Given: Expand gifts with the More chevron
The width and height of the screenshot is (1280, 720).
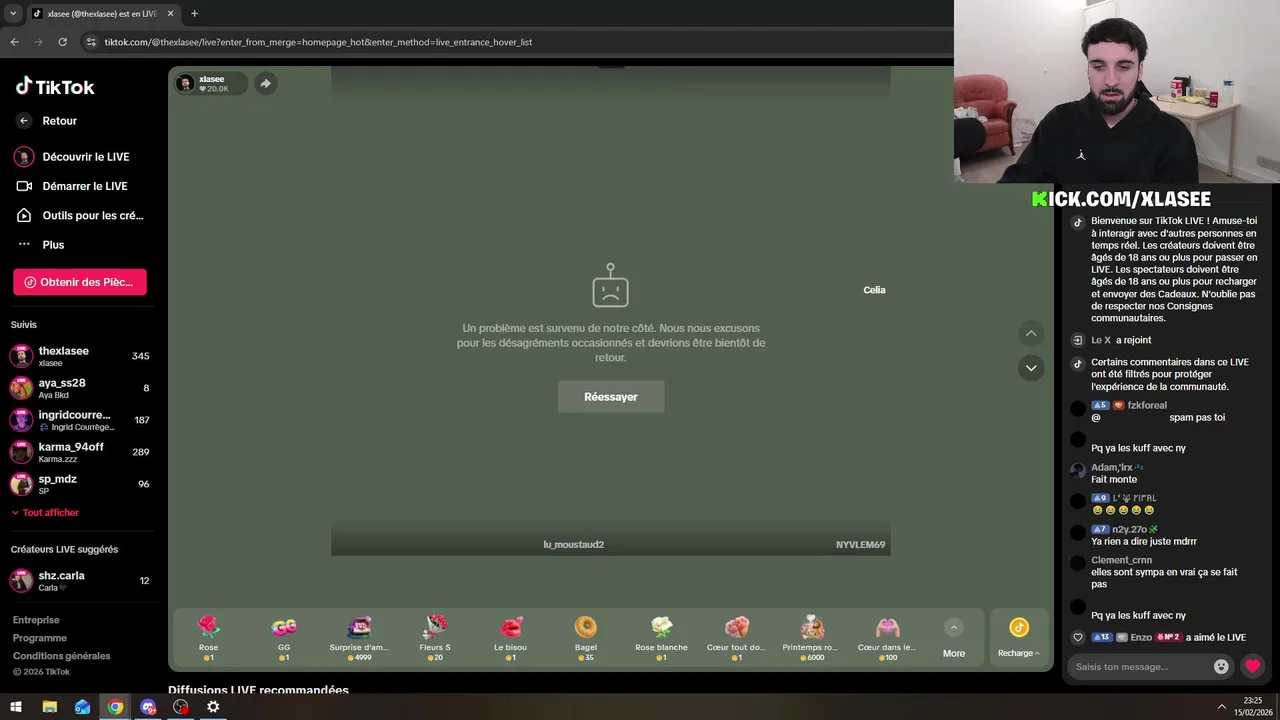Looking at the screenshot, I should (954, 628).
